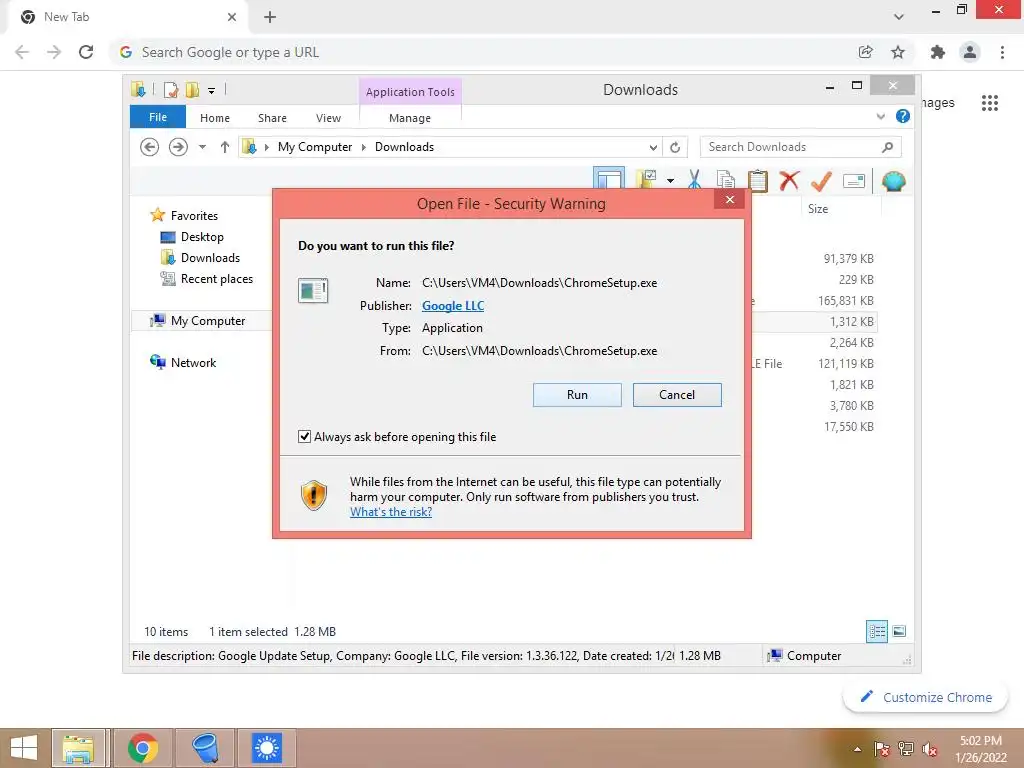Click the Run button in the security warning
The image size is (1024, 768).
pos(577,394)
